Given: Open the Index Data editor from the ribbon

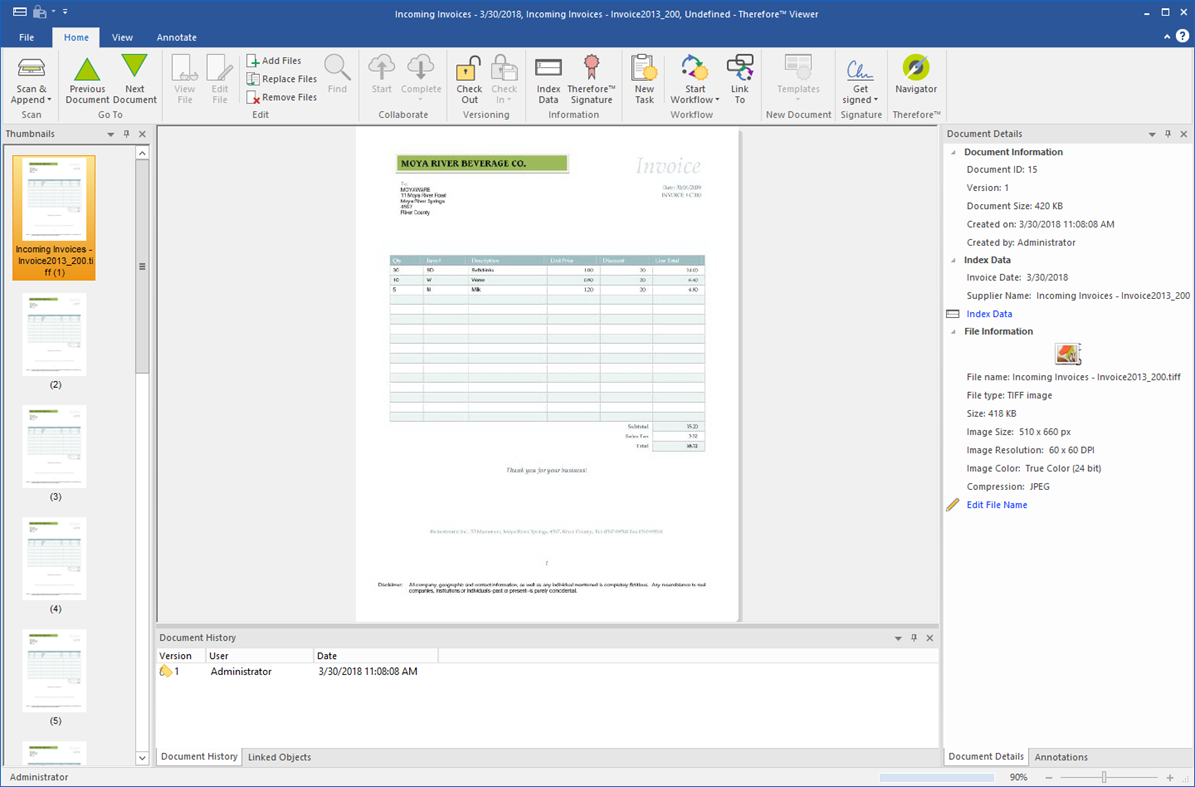Looking at the screenshot, I should point(548,80).
